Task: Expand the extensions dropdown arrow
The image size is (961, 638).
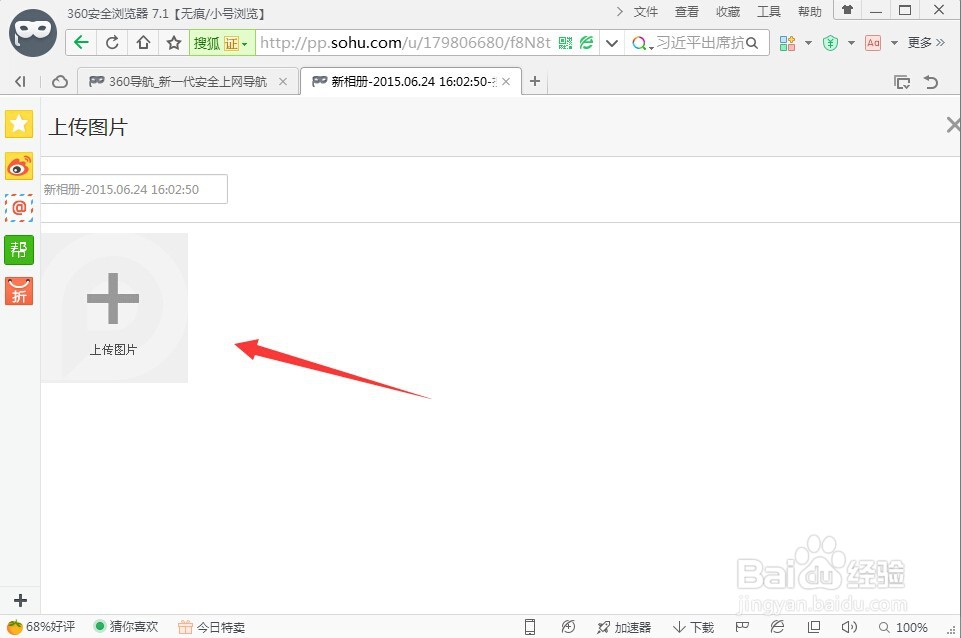Action: (x=808, y=43)
